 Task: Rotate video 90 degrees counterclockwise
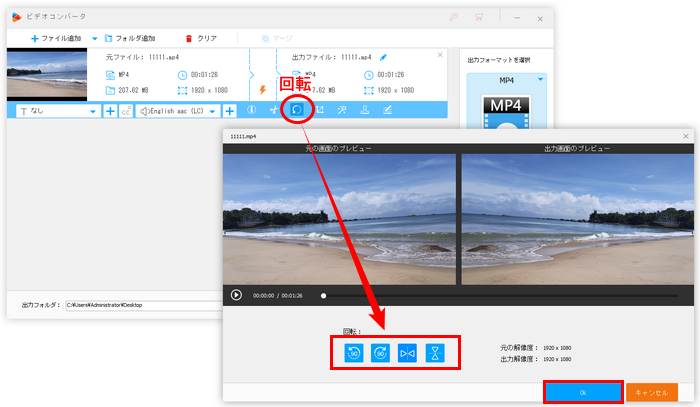[354, 353]
